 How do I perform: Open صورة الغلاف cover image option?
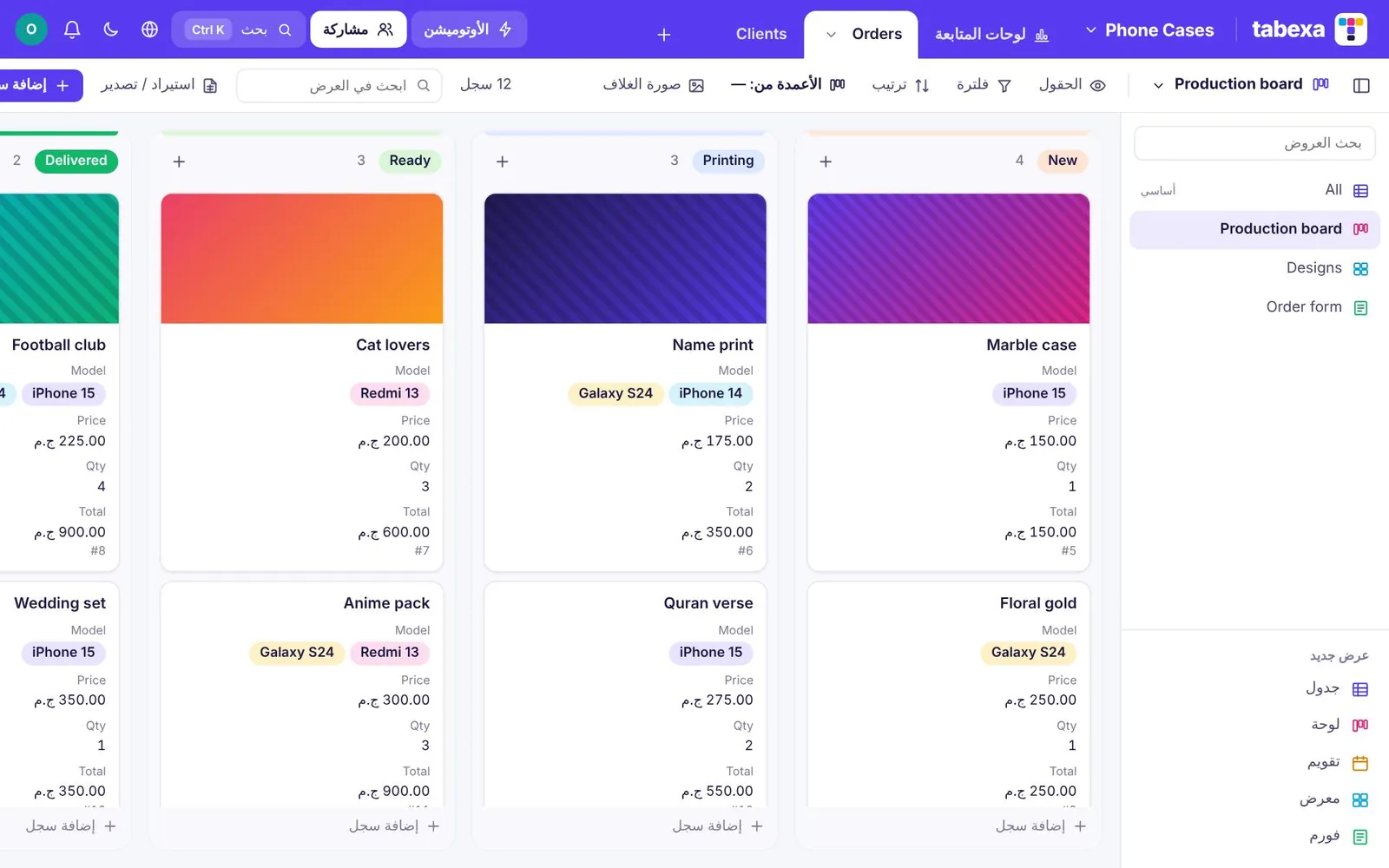point(654,85)
